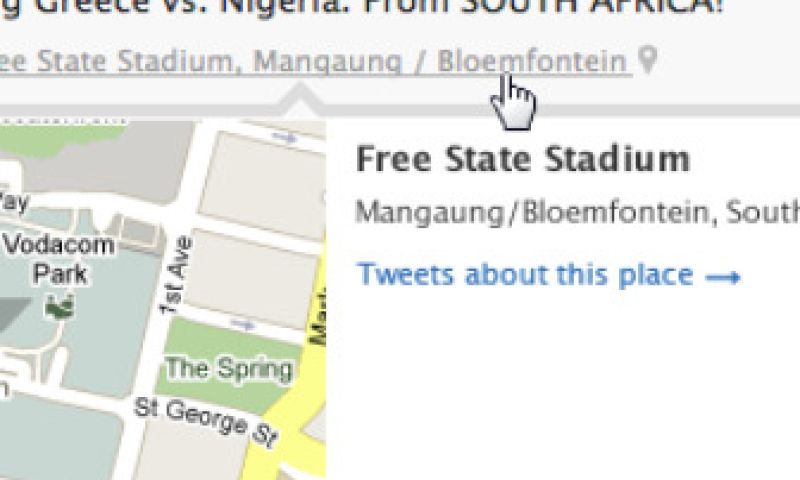The height and width of the screenshot is (480, 800).
Task: Click the gray city block right of 1st Ave
Action: click(x=253, y=270)
